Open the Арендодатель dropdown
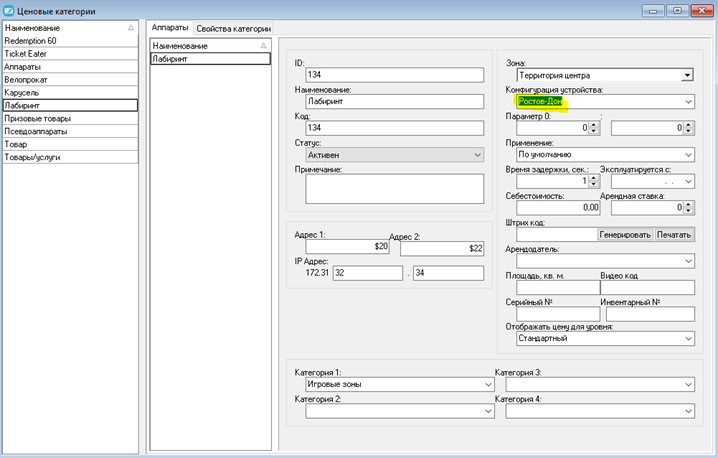The width and height of the screenshot is (718, 458). (688, 261)
